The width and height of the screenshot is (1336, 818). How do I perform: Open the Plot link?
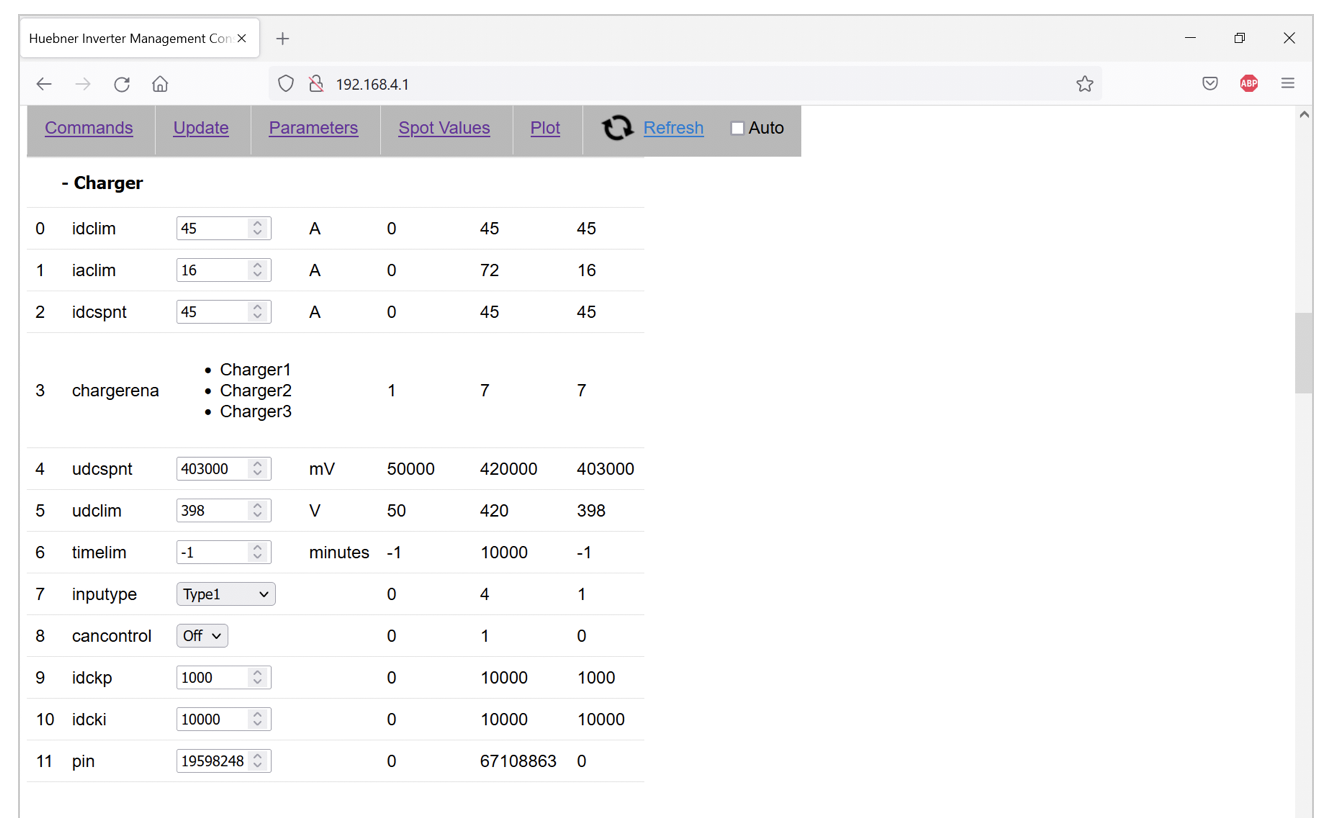(545, 128)
